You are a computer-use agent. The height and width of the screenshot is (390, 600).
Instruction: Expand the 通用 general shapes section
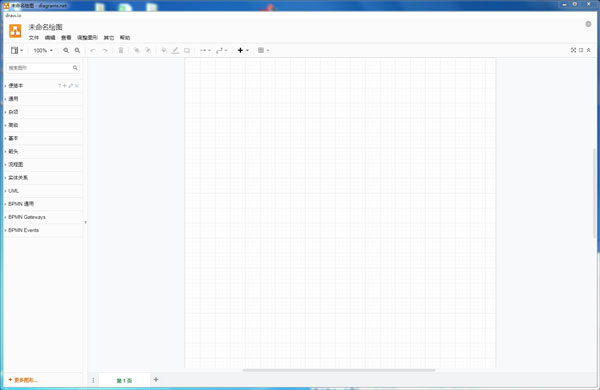[x=43, y=99]
